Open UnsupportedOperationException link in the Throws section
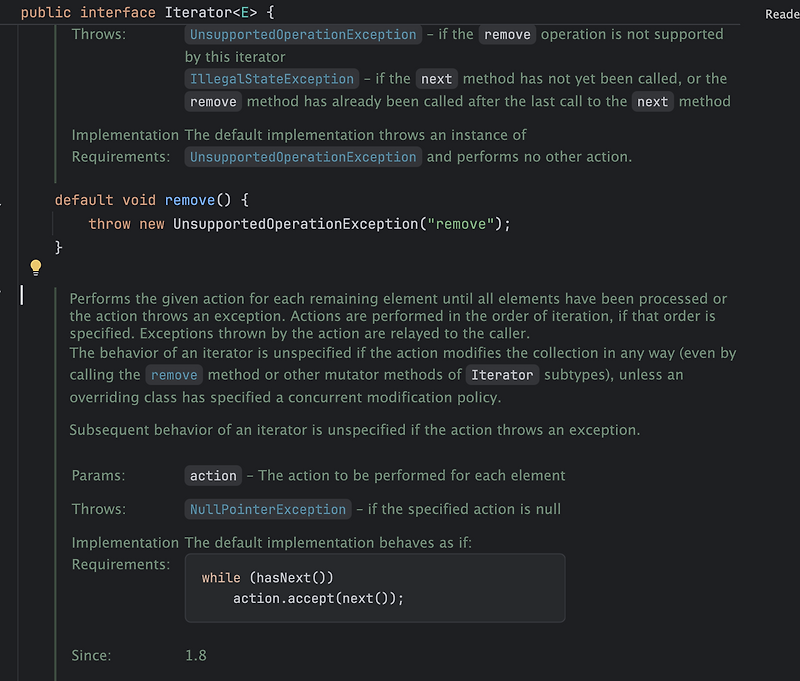Screen dimensions: 800x681 303,35
